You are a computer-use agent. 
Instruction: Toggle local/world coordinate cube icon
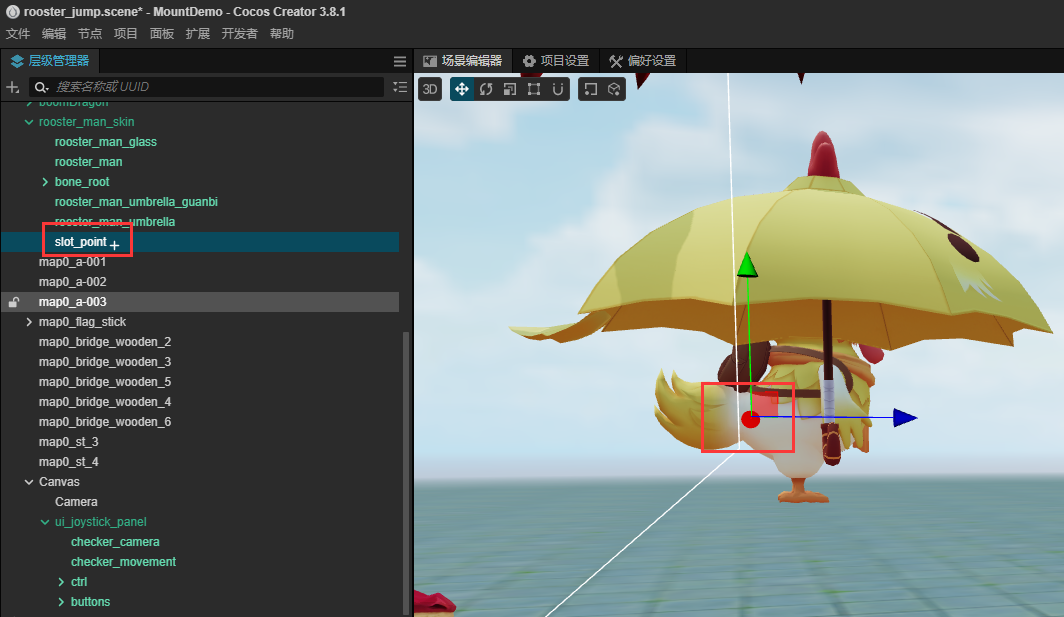pyautogui.click(x=614, y=89)
